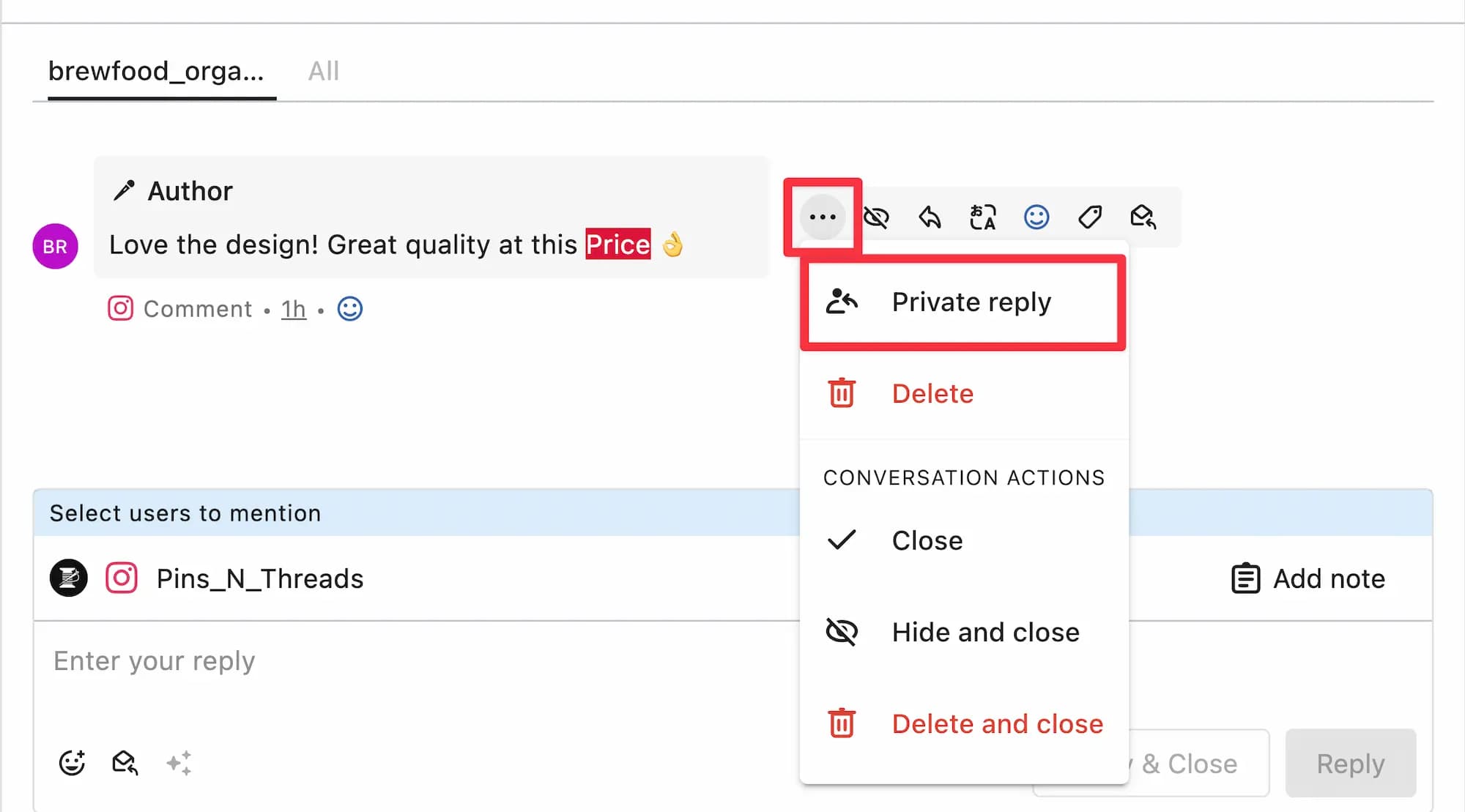Hide the comment using crossed-eye icon
Screen dimensions: 1465x812
click(876, 217)
